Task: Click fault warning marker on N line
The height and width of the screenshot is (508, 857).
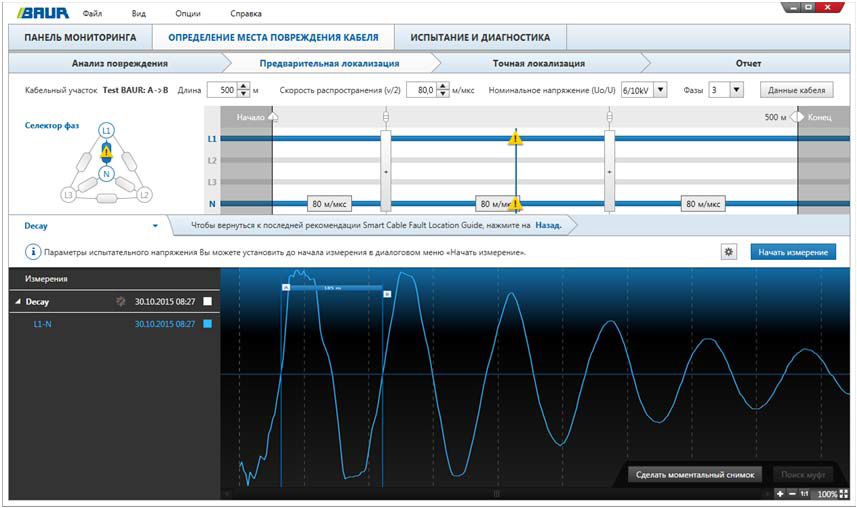Action: coord(515,204)
